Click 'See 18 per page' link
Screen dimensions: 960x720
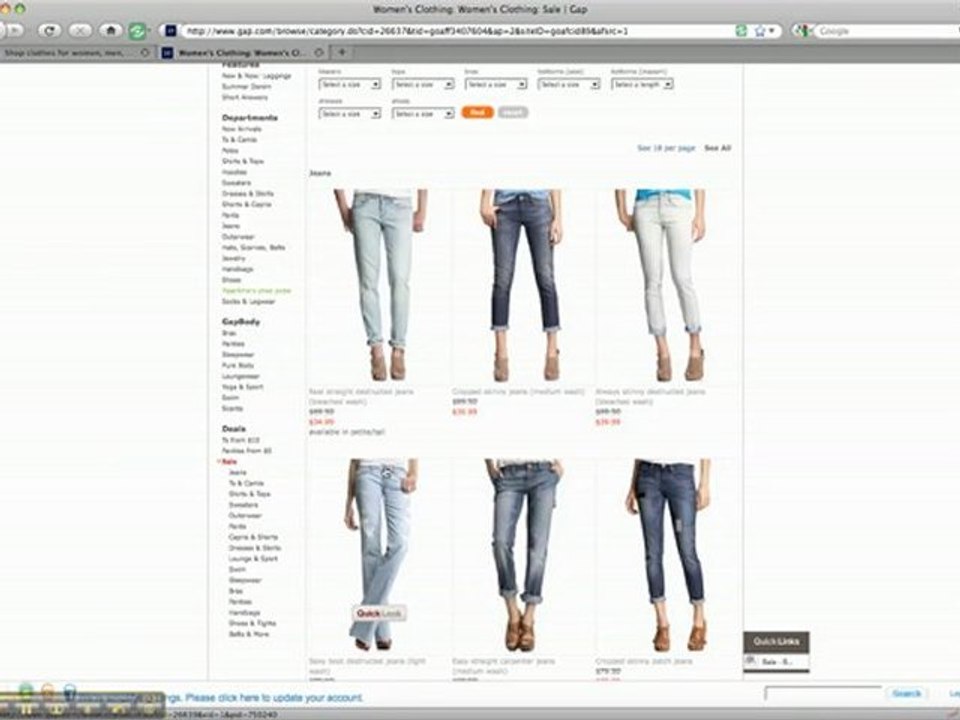(666, 148)
